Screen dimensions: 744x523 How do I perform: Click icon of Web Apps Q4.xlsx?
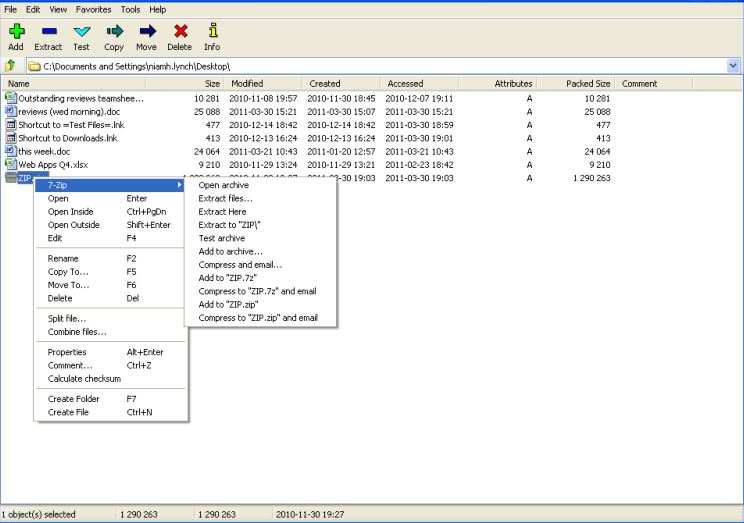10,164
